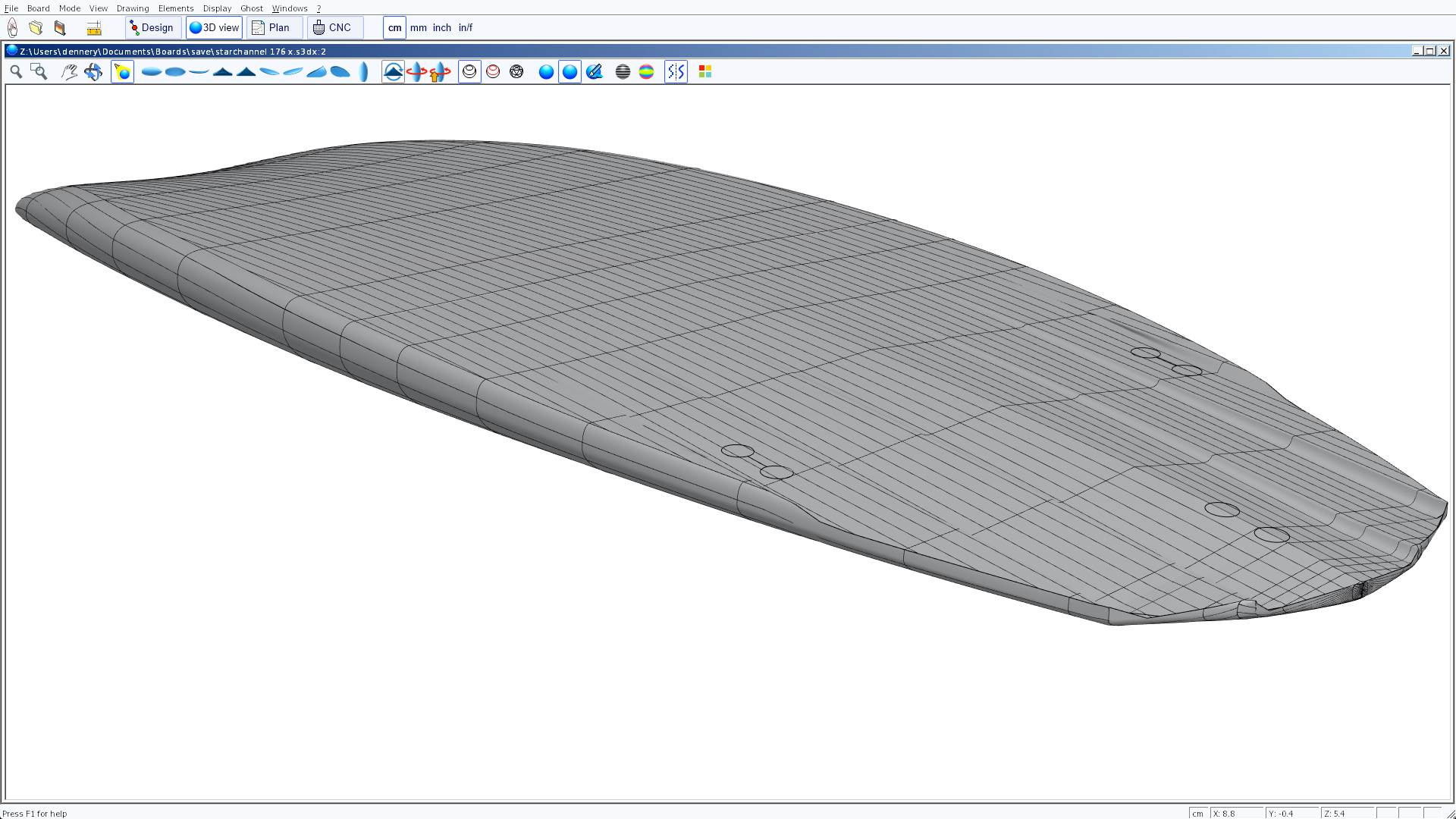
Task: Select cm measurement unit
Action: tap(394, 27)
